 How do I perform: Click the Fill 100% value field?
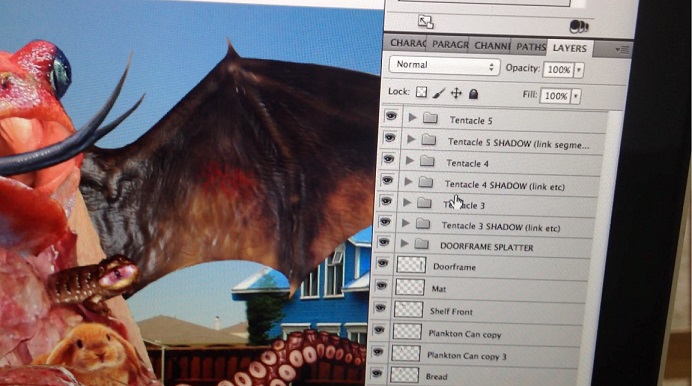555,96
